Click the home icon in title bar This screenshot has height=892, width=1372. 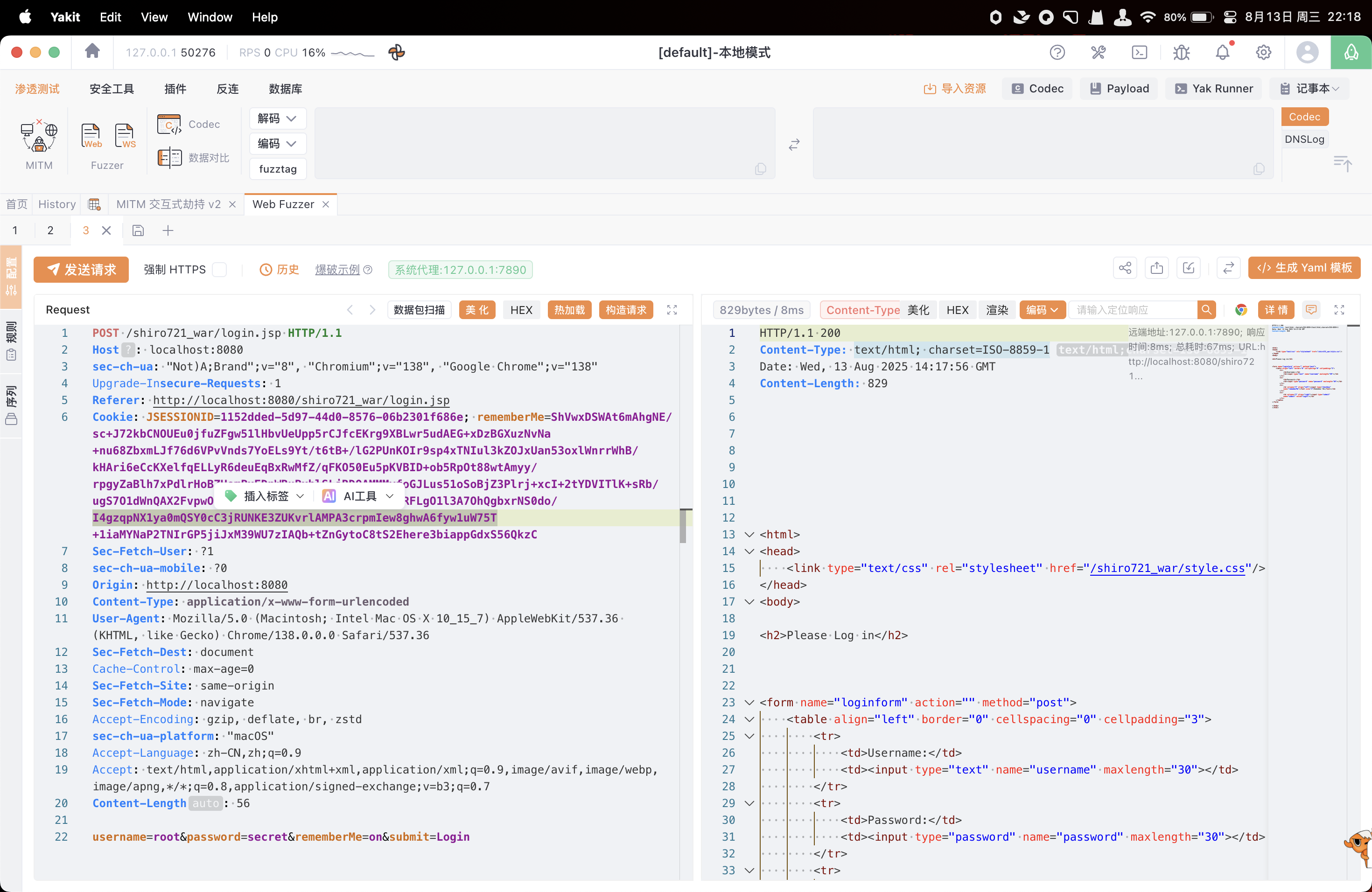92,52
